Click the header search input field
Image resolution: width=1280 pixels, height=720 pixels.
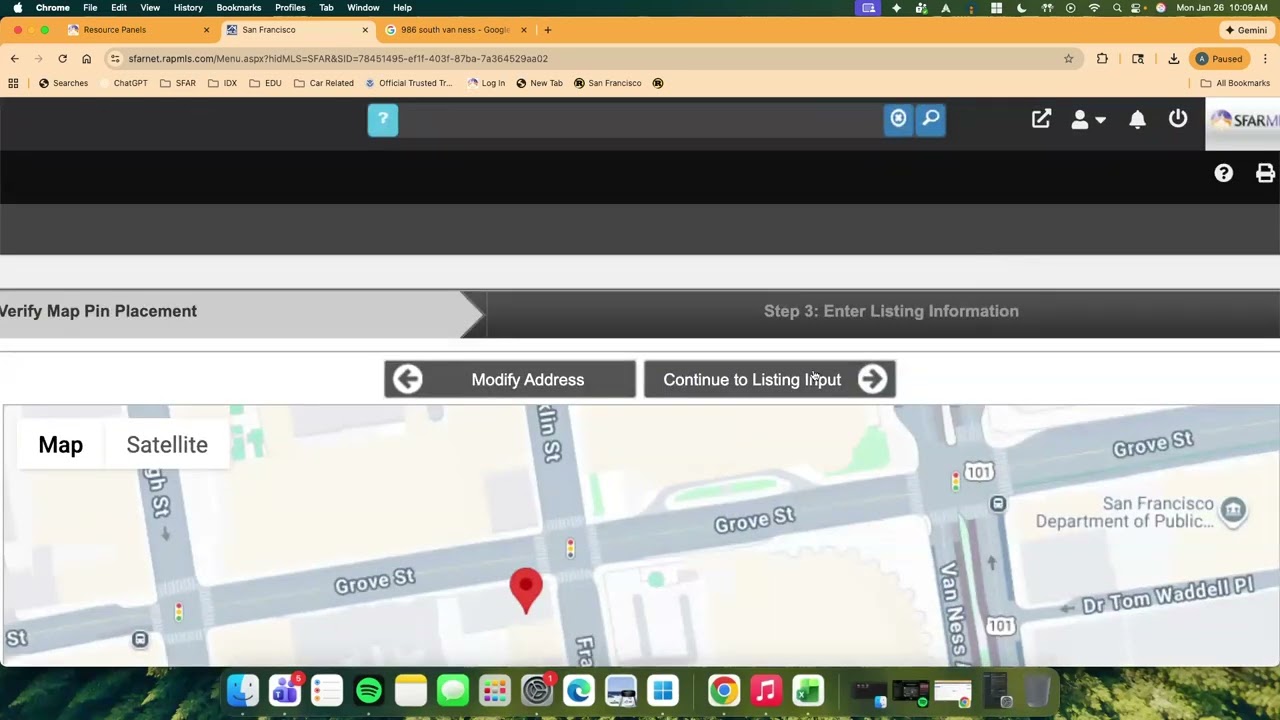tap(641, 120)
